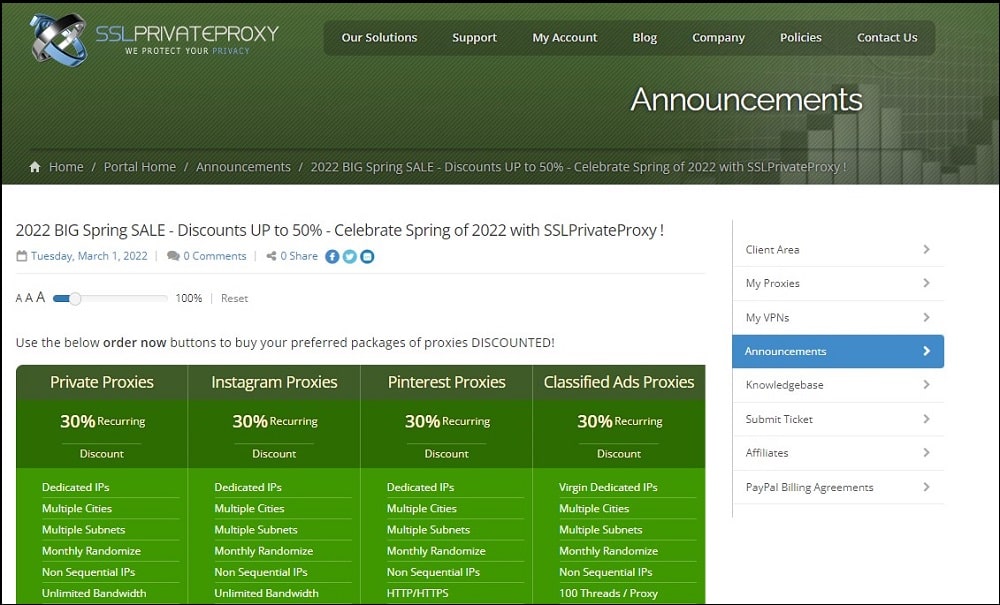Open the Support menu

tap(474, 38)
